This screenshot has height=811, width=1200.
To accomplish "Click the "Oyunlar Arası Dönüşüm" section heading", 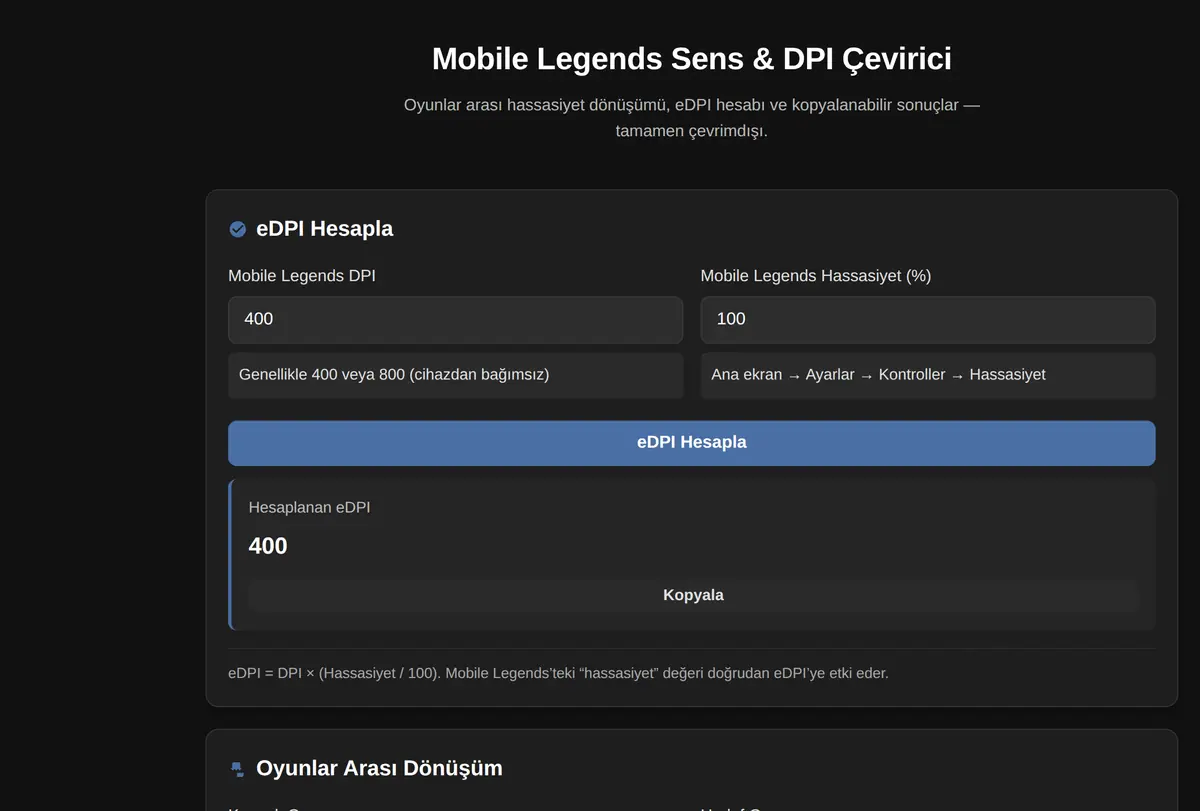I will (379, 768).
